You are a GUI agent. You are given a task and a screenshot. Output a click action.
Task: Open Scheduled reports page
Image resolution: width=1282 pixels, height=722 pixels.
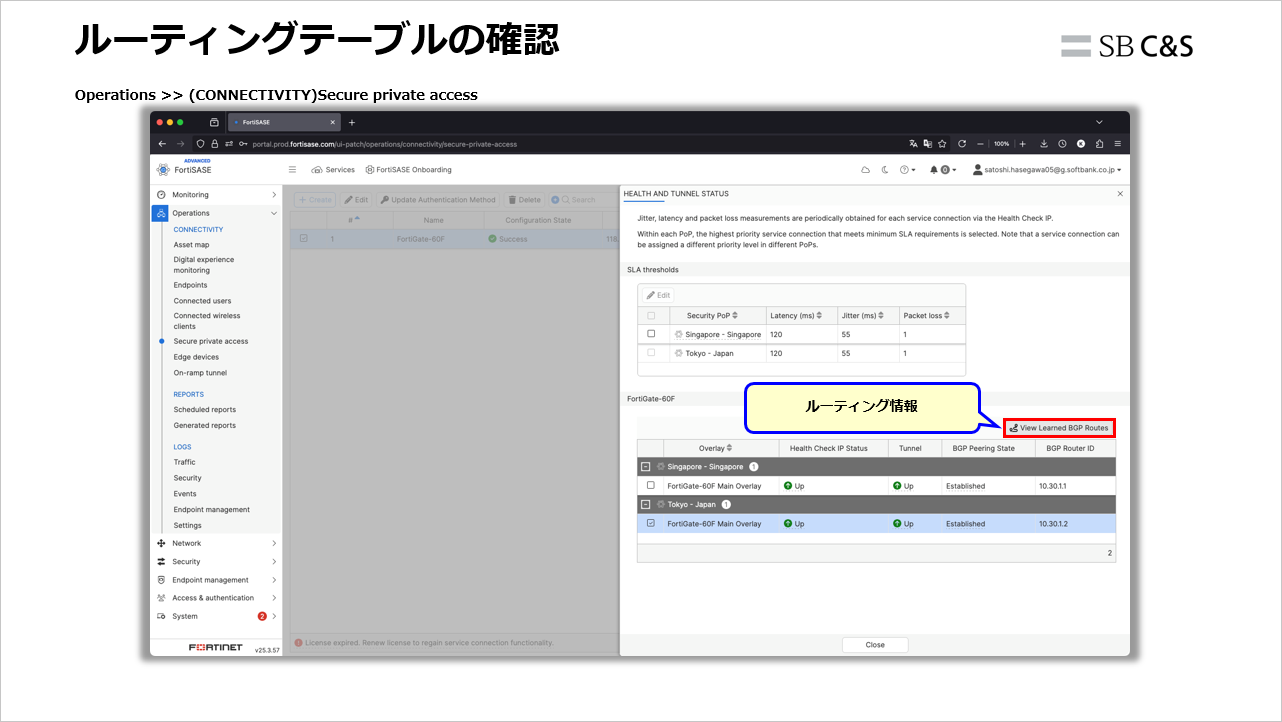click(x=205, y=410)
